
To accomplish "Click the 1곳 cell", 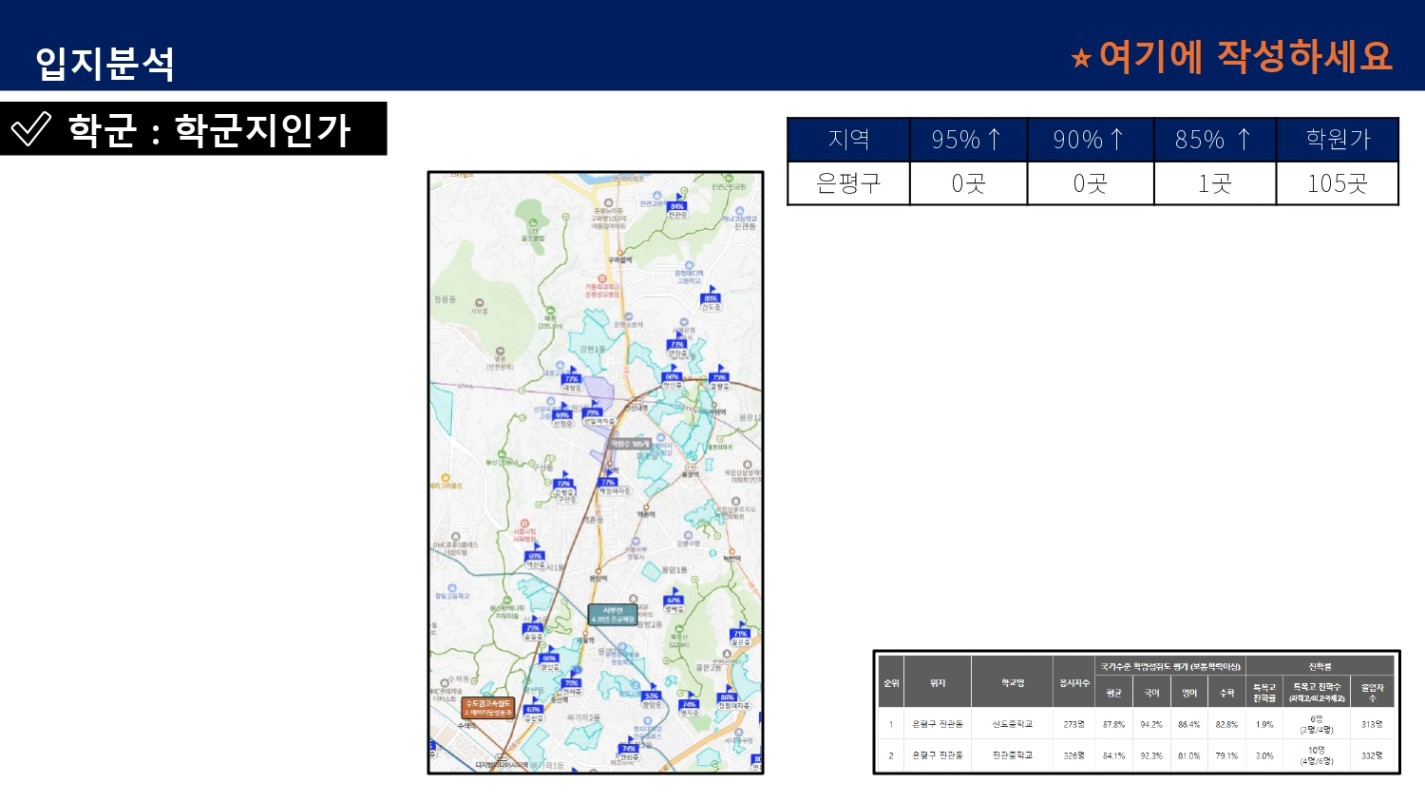I will pos(1215,183).
